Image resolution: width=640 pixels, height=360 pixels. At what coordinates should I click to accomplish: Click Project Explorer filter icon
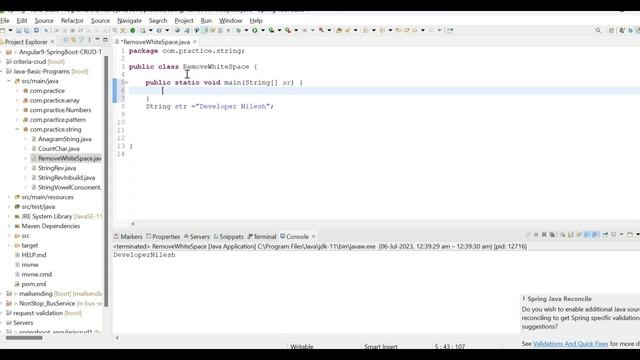pos(82,40)
